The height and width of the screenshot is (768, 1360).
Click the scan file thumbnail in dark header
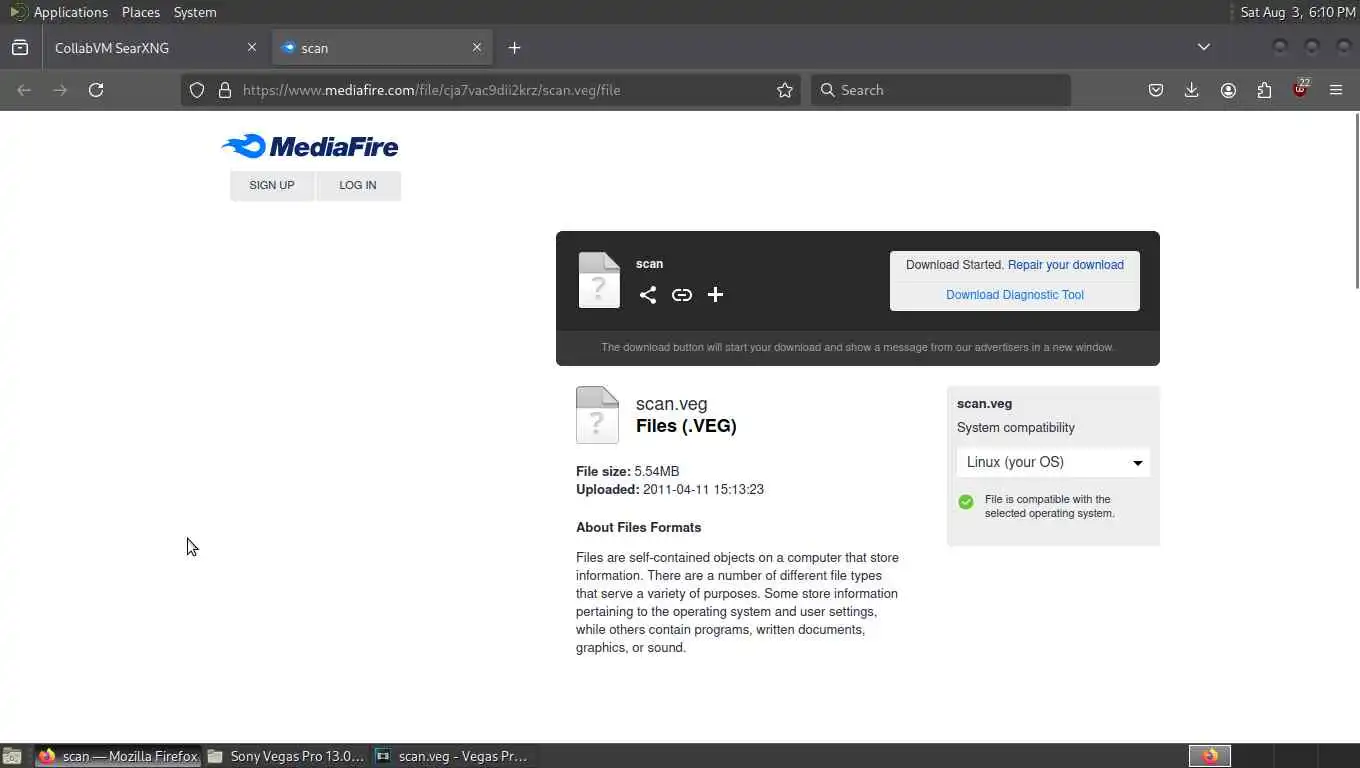(599, 280)
